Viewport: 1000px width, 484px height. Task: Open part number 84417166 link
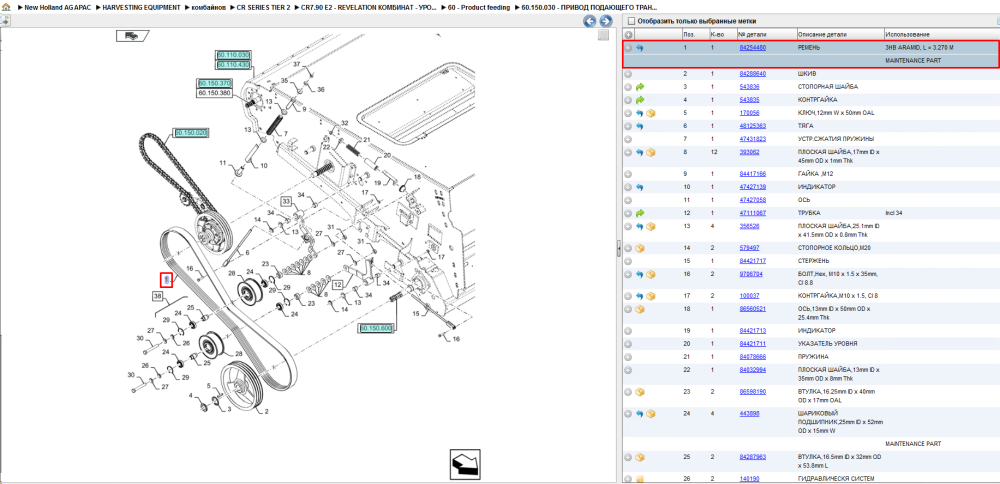753,174
